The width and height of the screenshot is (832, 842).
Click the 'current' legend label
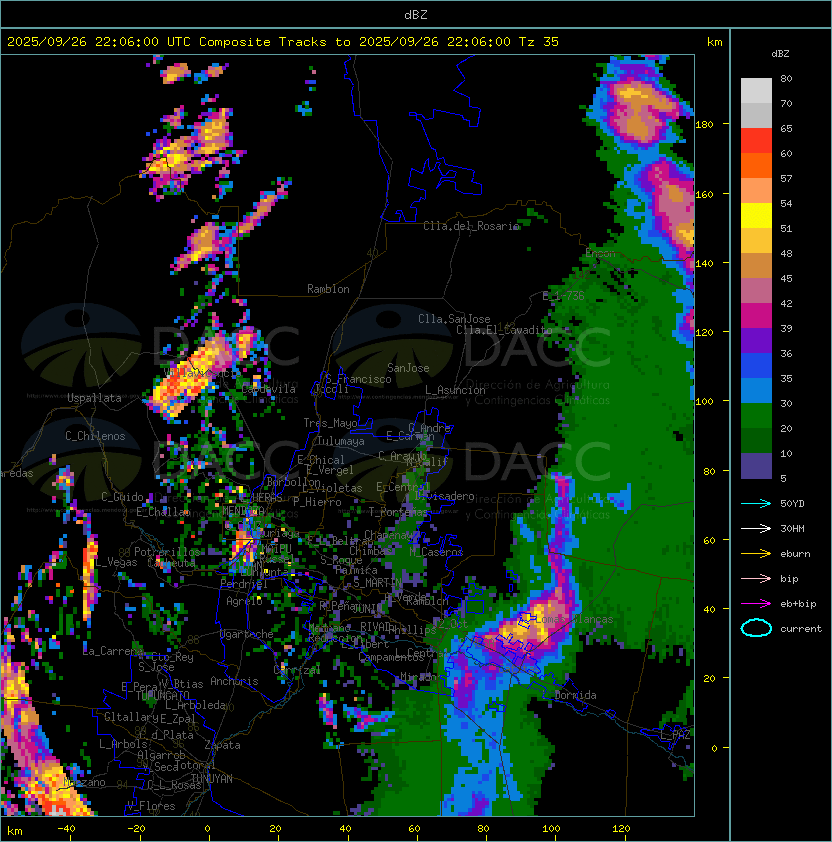(x=800, y=629)
